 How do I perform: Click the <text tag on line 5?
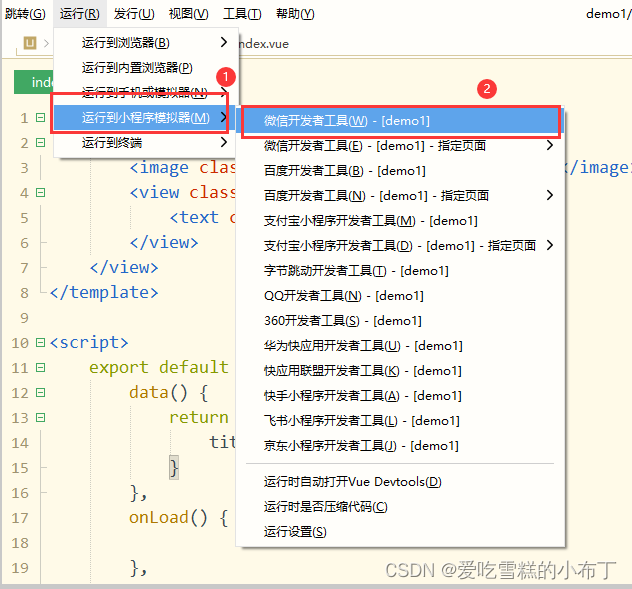coord(194,217)
